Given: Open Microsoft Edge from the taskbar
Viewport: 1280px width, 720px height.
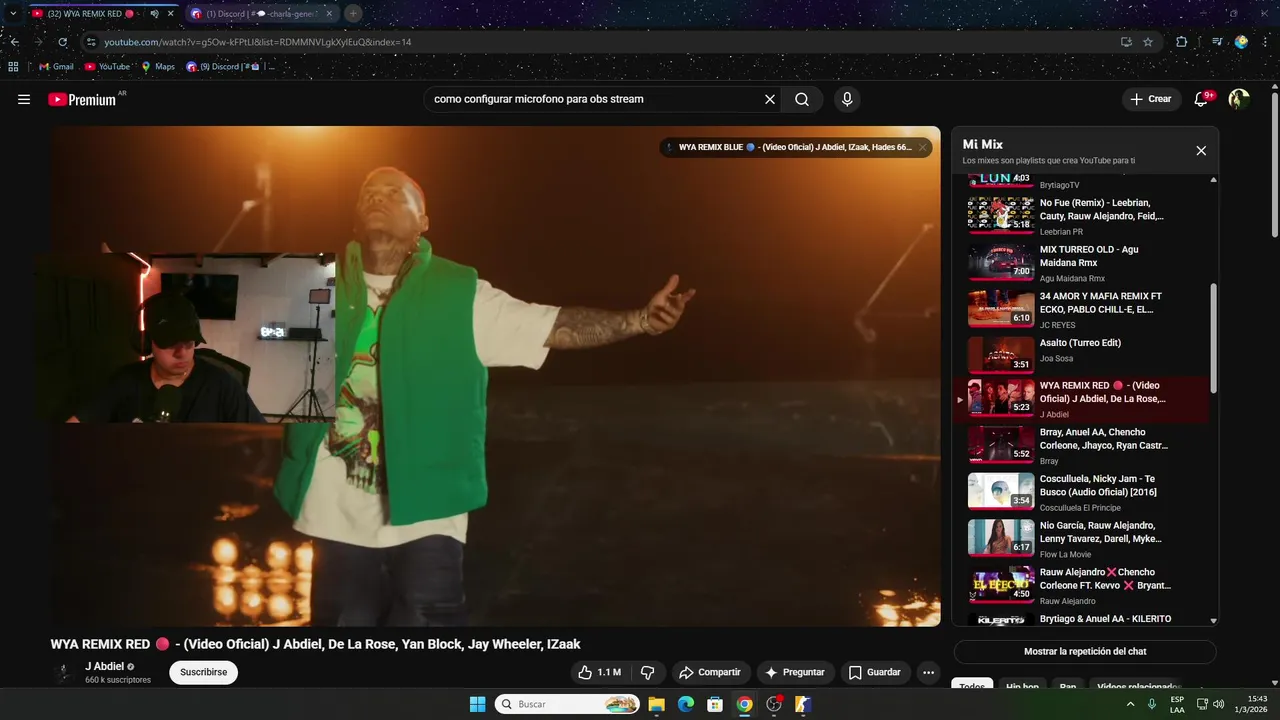Looking at the screenshot, I should [x=686, y=704].
